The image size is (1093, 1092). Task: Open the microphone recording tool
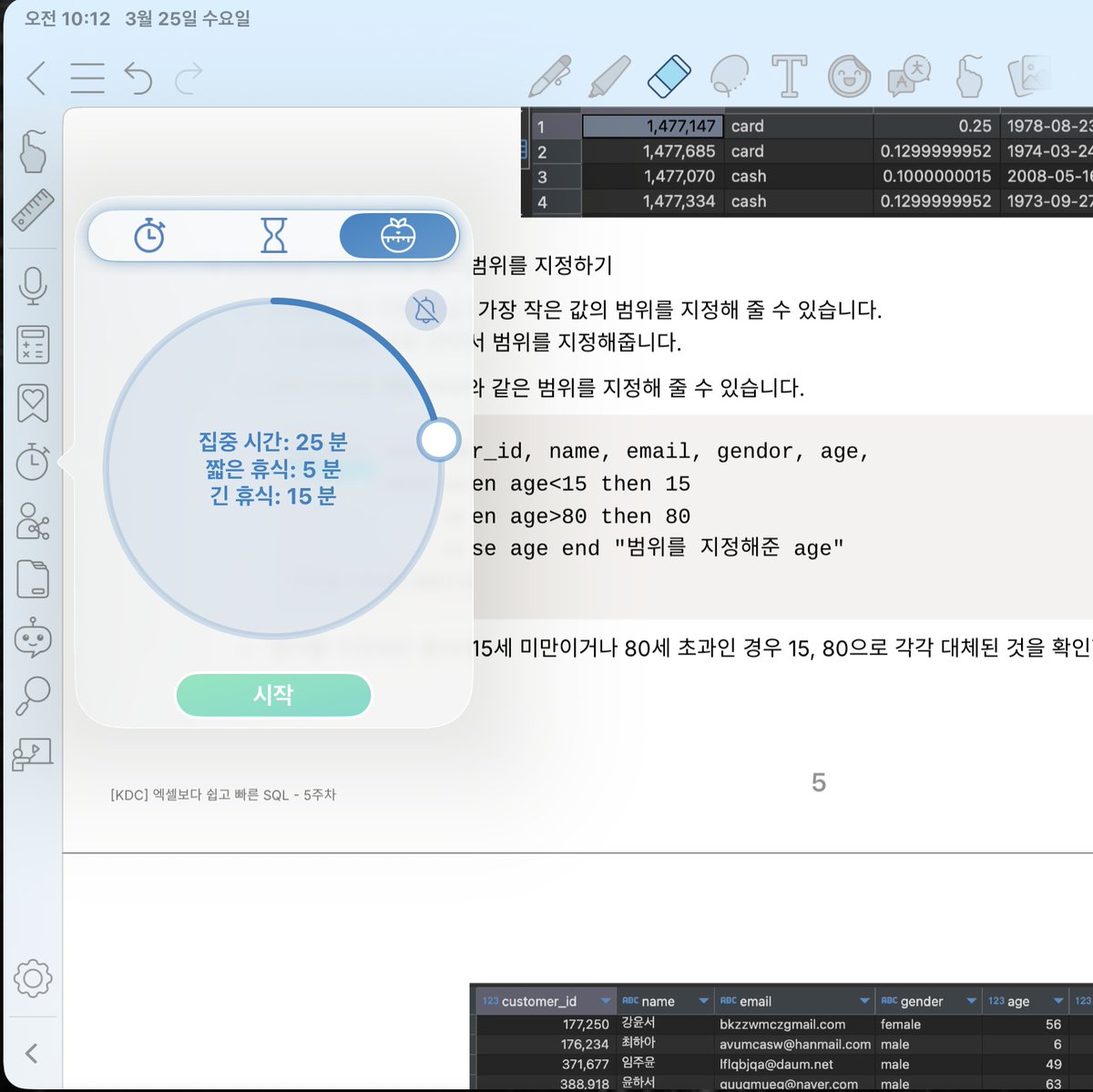(x=33, y=286)
